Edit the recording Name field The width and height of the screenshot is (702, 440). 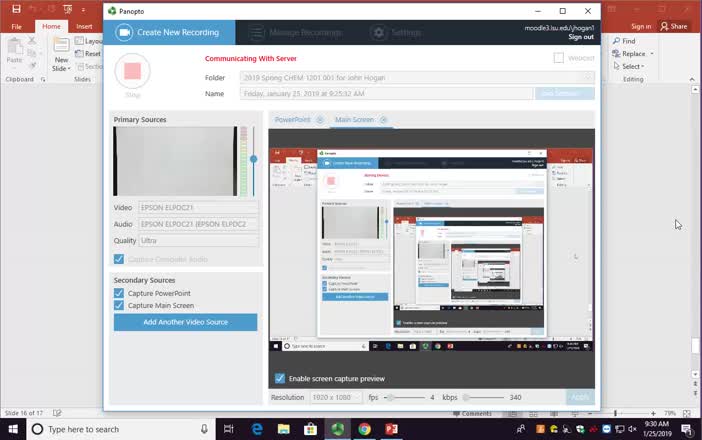(387, 94)
